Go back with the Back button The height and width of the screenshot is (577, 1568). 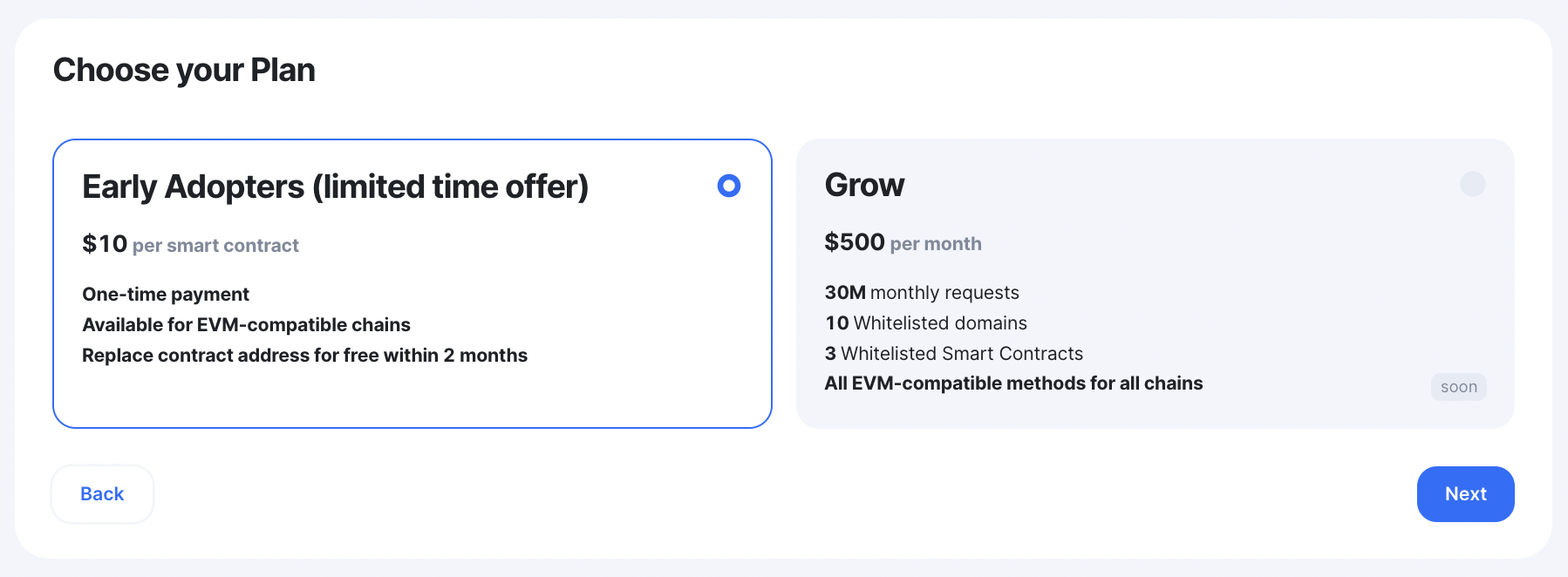pos(103,494)
